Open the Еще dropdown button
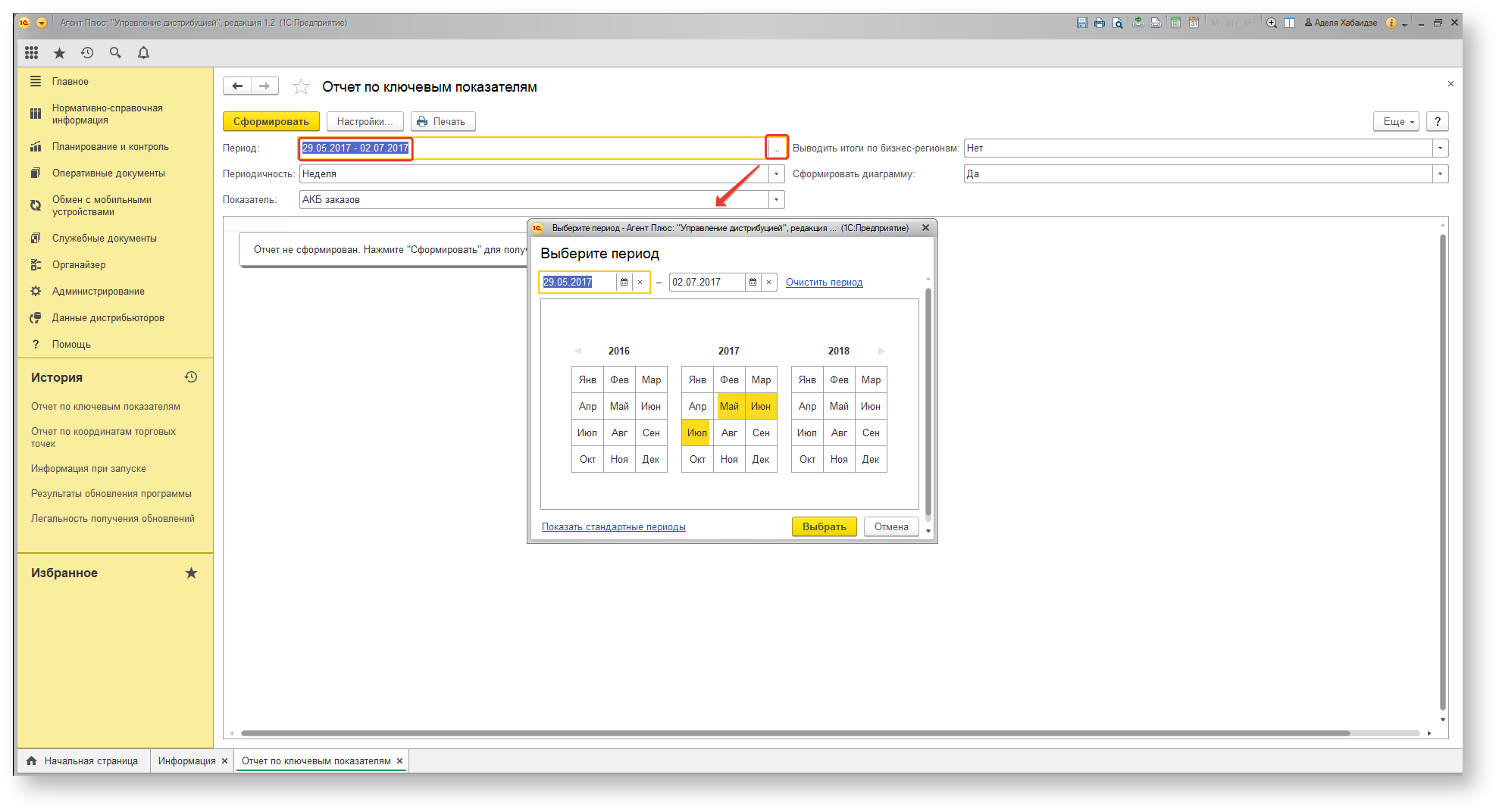 pyautogui.click(x=1396, y=121)
